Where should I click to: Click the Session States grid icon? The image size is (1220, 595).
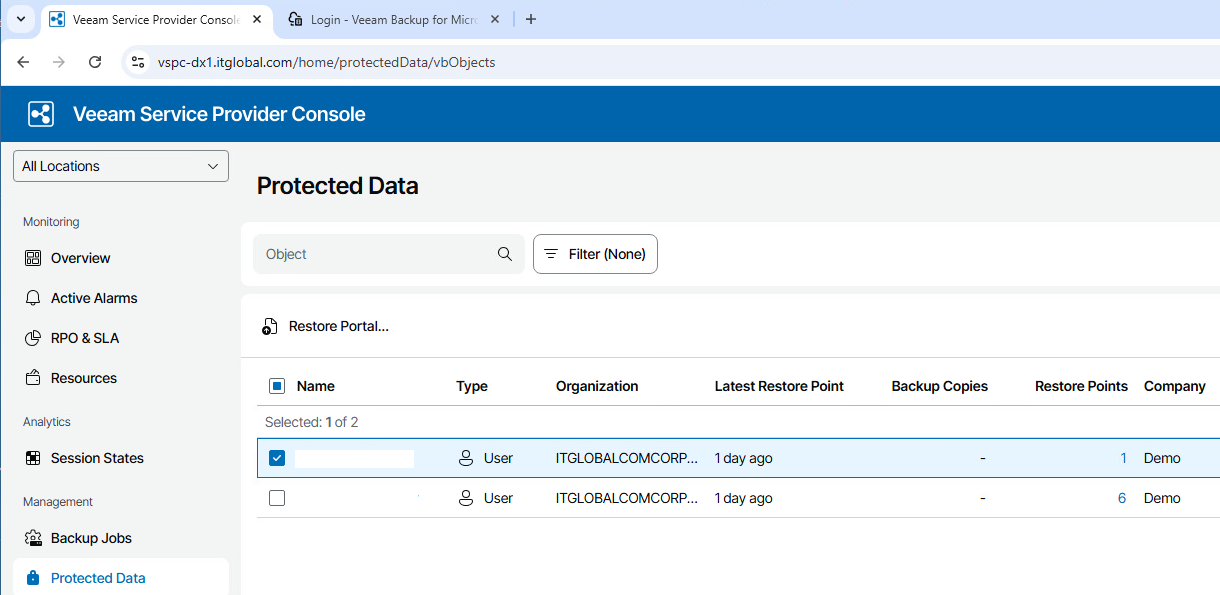(33, 458)
